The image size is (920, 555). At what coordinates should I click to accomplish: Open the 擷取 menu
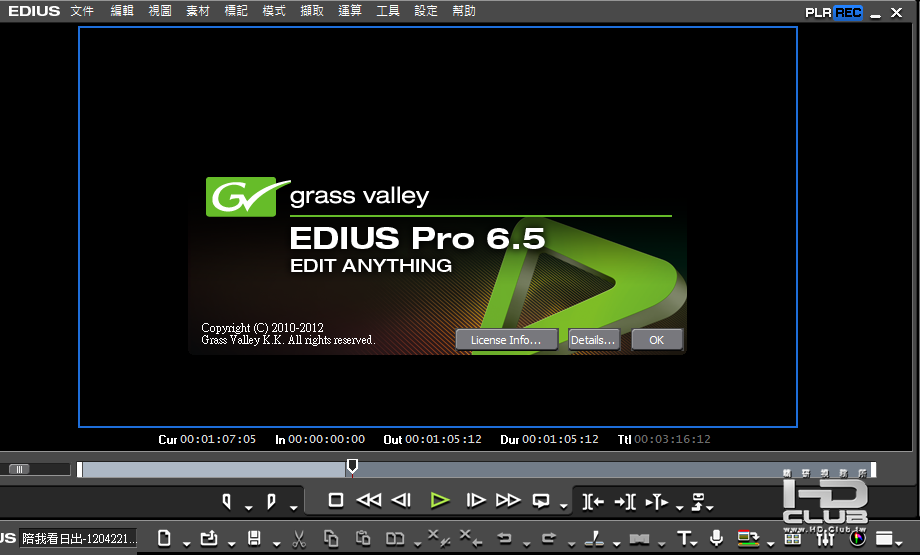(x=312, y=11)
